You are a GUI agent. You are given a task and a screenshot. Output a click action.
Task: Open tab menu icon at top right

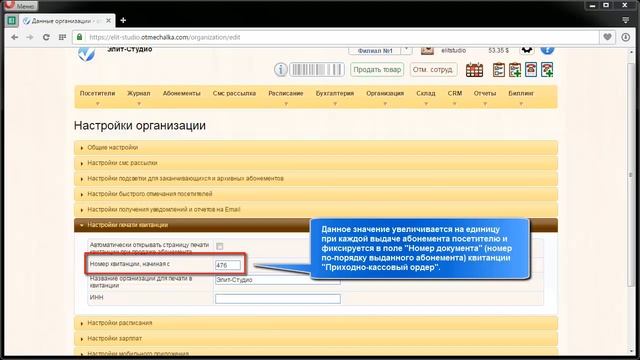click(x=625, y=20)
